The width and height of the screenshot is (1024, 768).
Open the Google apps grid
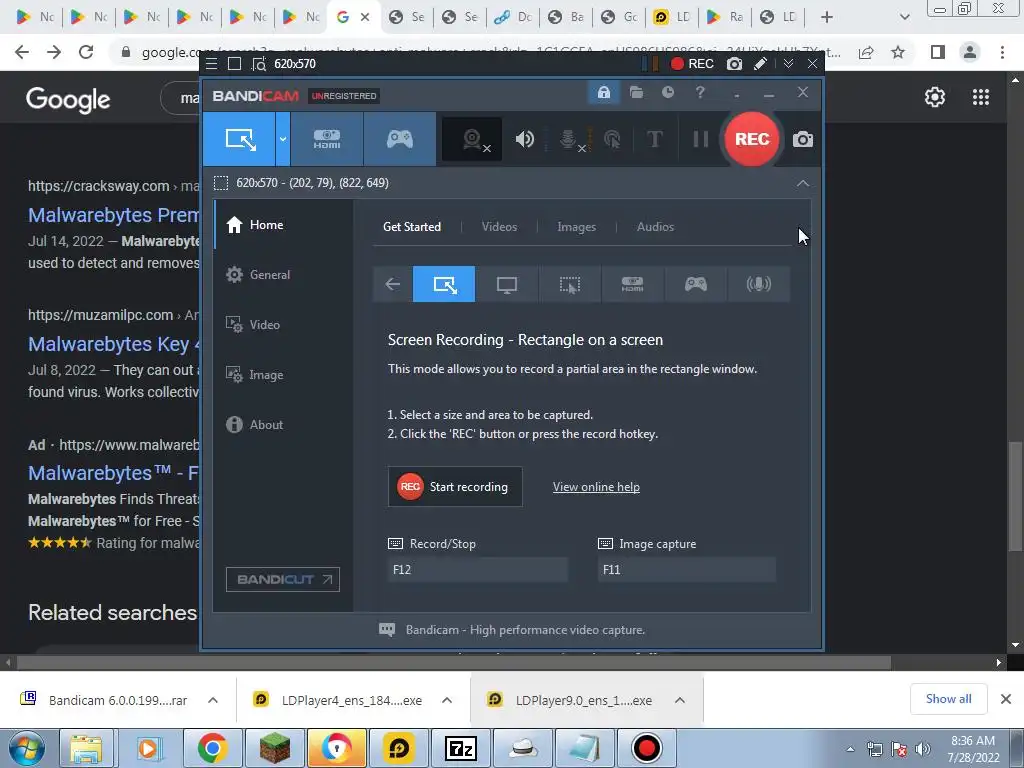click(x=981, y=97)
